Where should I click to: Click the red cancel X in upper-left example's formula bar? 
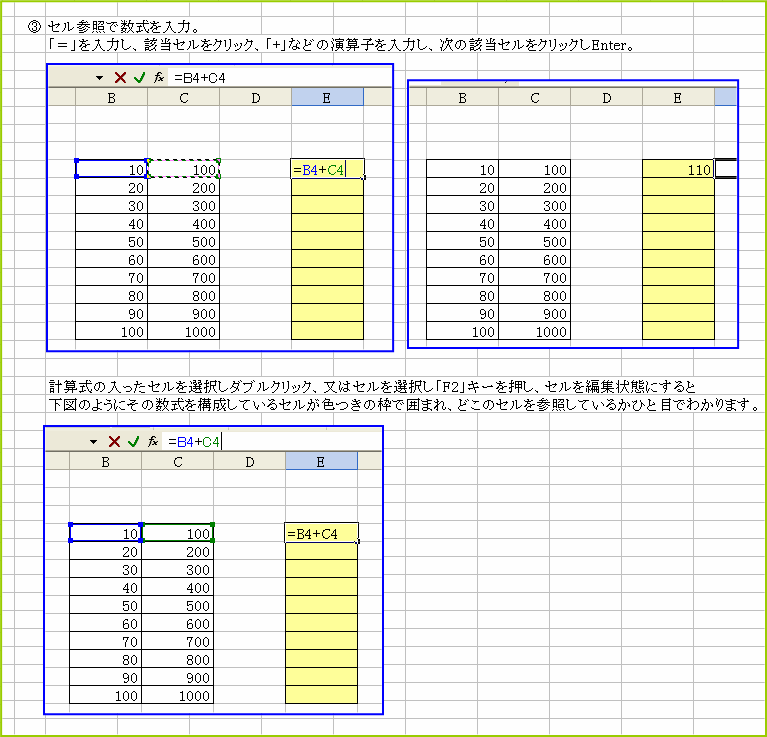[120, 77]
